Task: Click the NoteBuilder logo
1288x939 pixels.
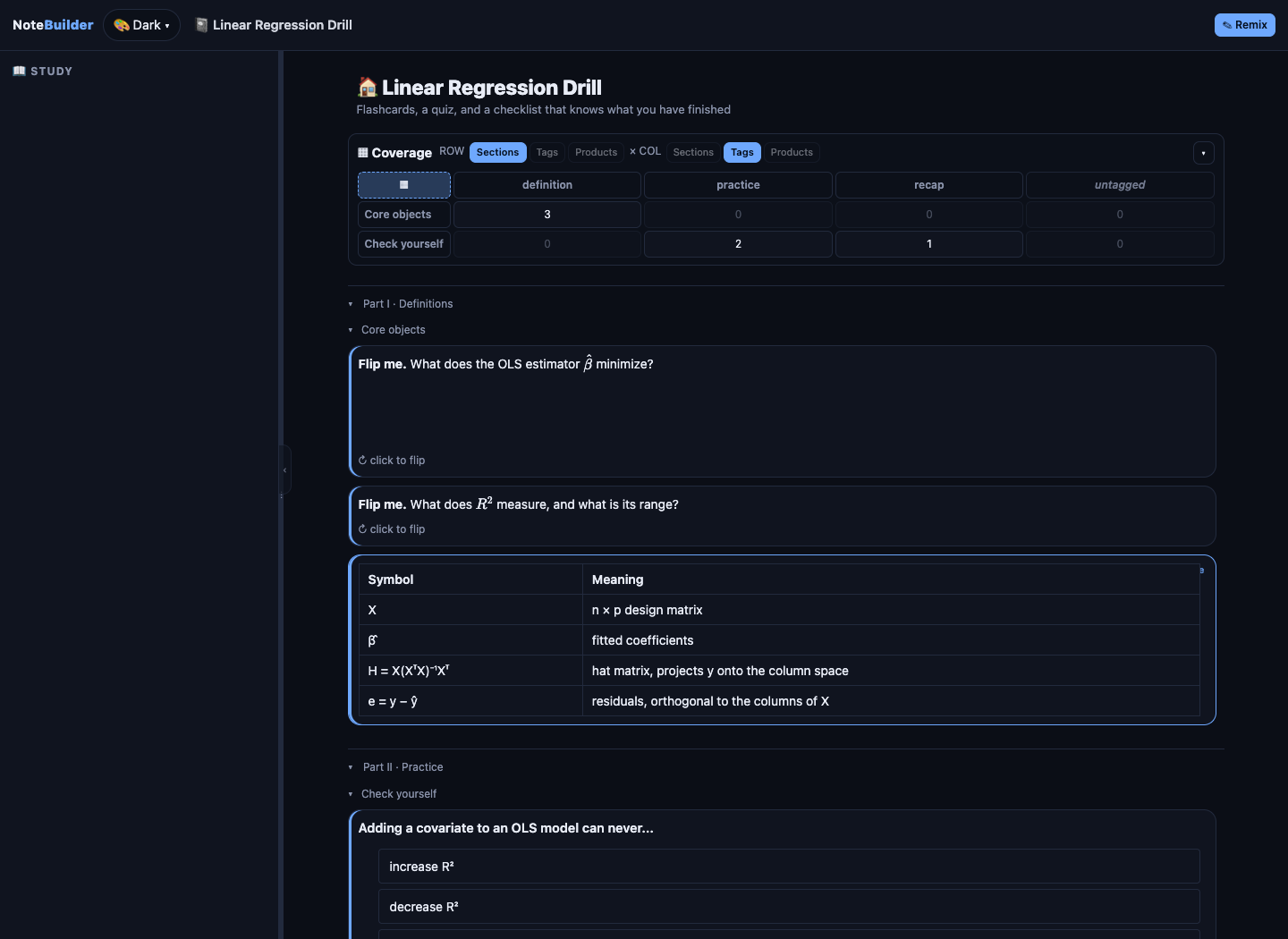Action: [53, 25]
